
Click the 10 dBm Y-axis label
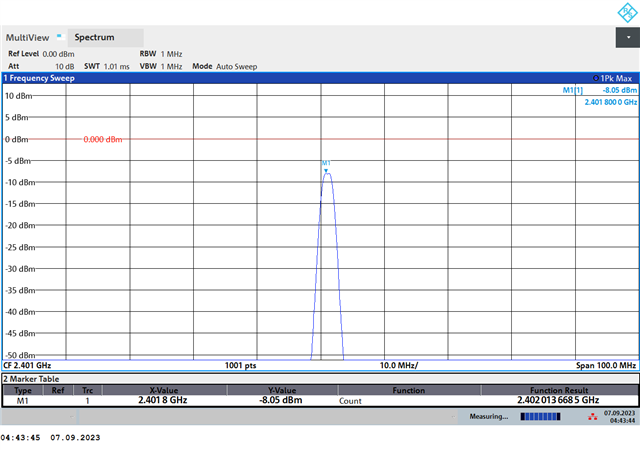click(18, 96)
